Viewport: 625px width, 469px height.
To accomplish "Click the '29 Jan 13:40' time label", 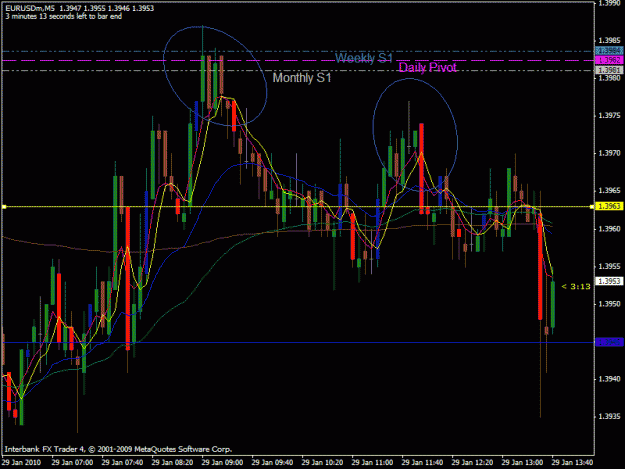I will click(572, 462).
